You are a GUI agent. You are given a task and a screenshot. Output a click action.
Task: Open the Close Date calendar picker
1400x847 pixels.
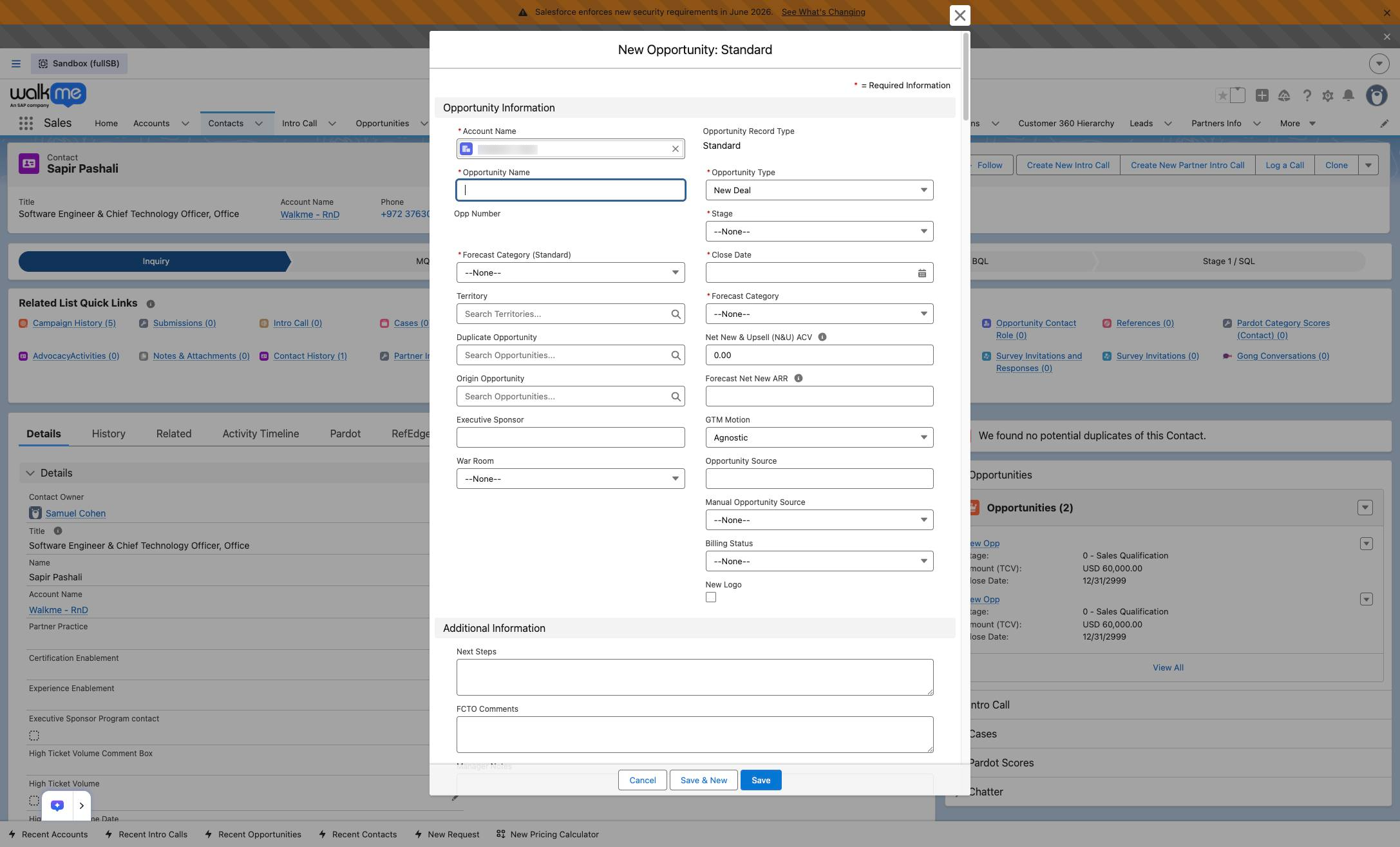(x=922, y=273)
